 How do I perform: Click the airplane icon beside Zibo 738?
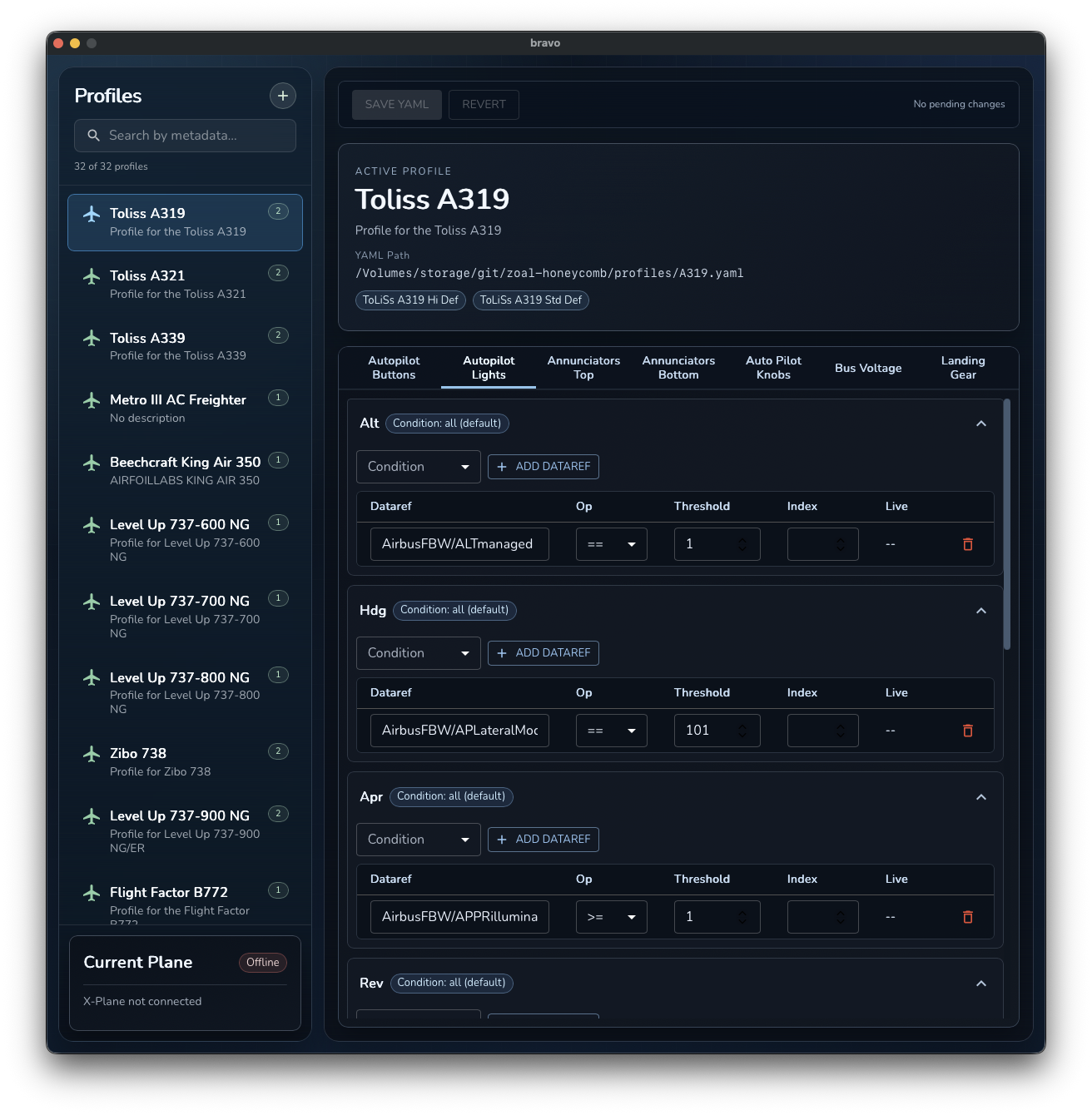point(92,754)
